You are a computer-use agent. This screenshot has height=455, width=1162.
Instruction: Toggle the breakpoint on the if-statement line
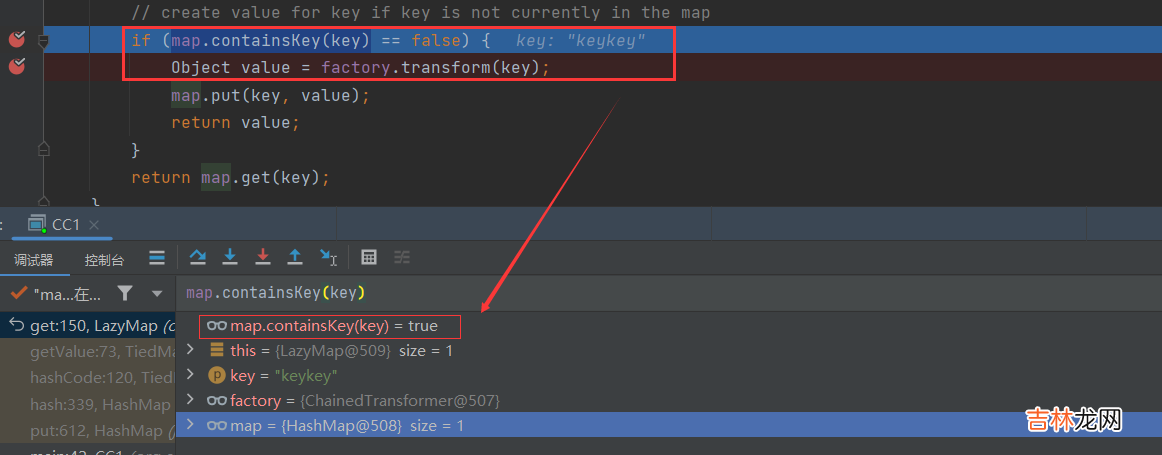point(17,40)
